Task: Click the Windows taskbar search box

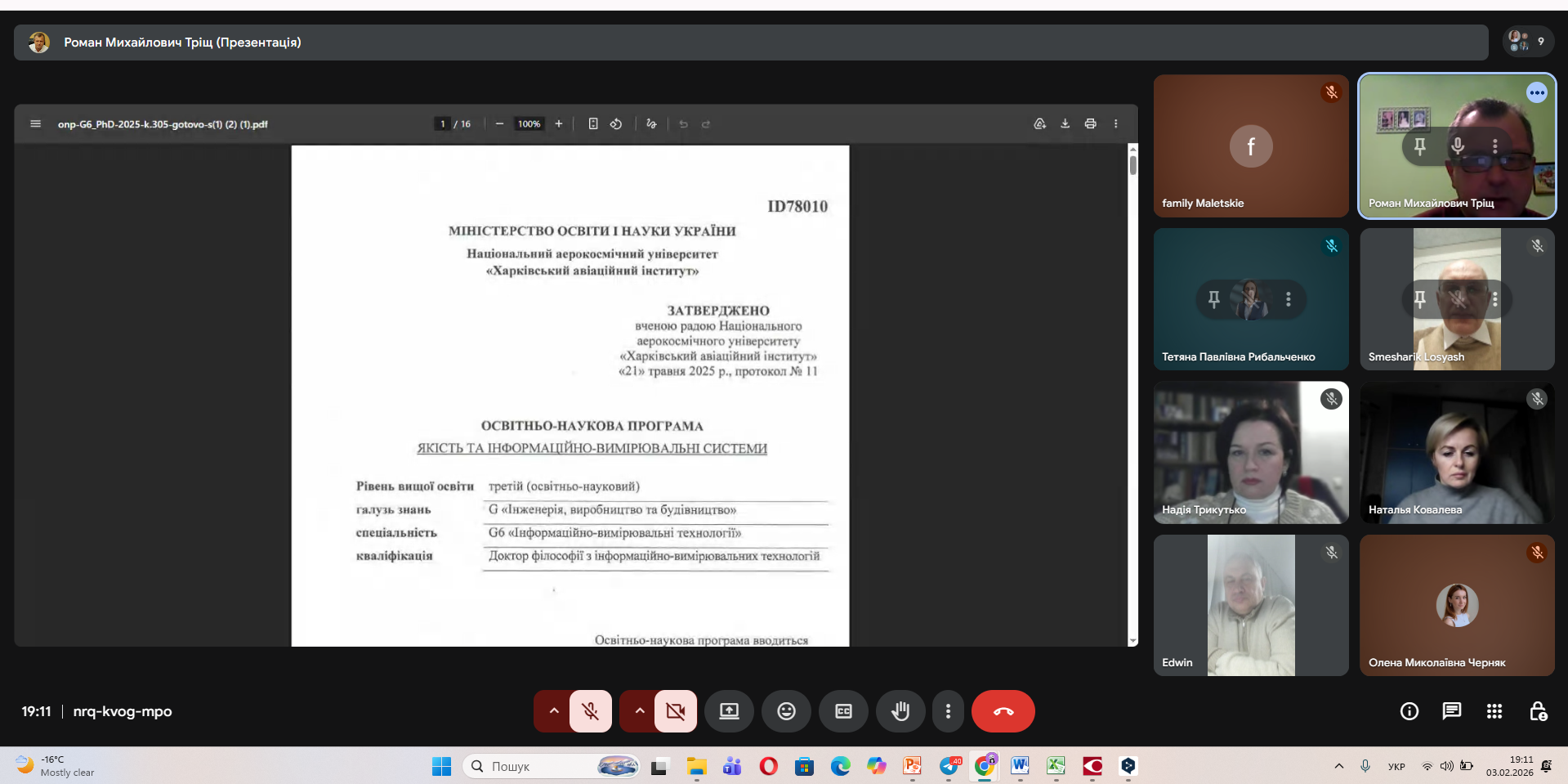Action: point(539,766)
